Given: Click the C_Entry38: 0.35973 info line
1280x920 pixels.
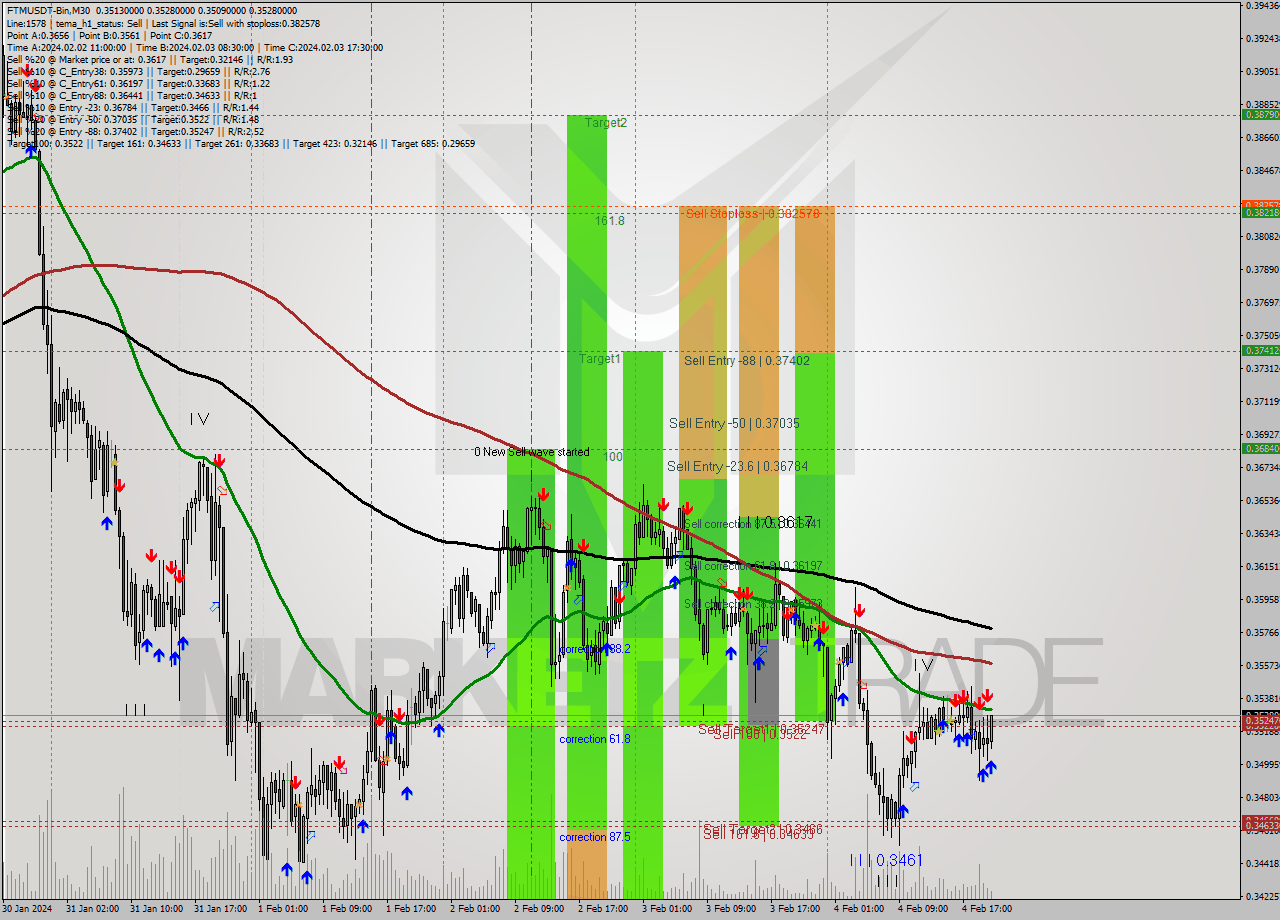Looking at the screenshot, I should [138, 71].
